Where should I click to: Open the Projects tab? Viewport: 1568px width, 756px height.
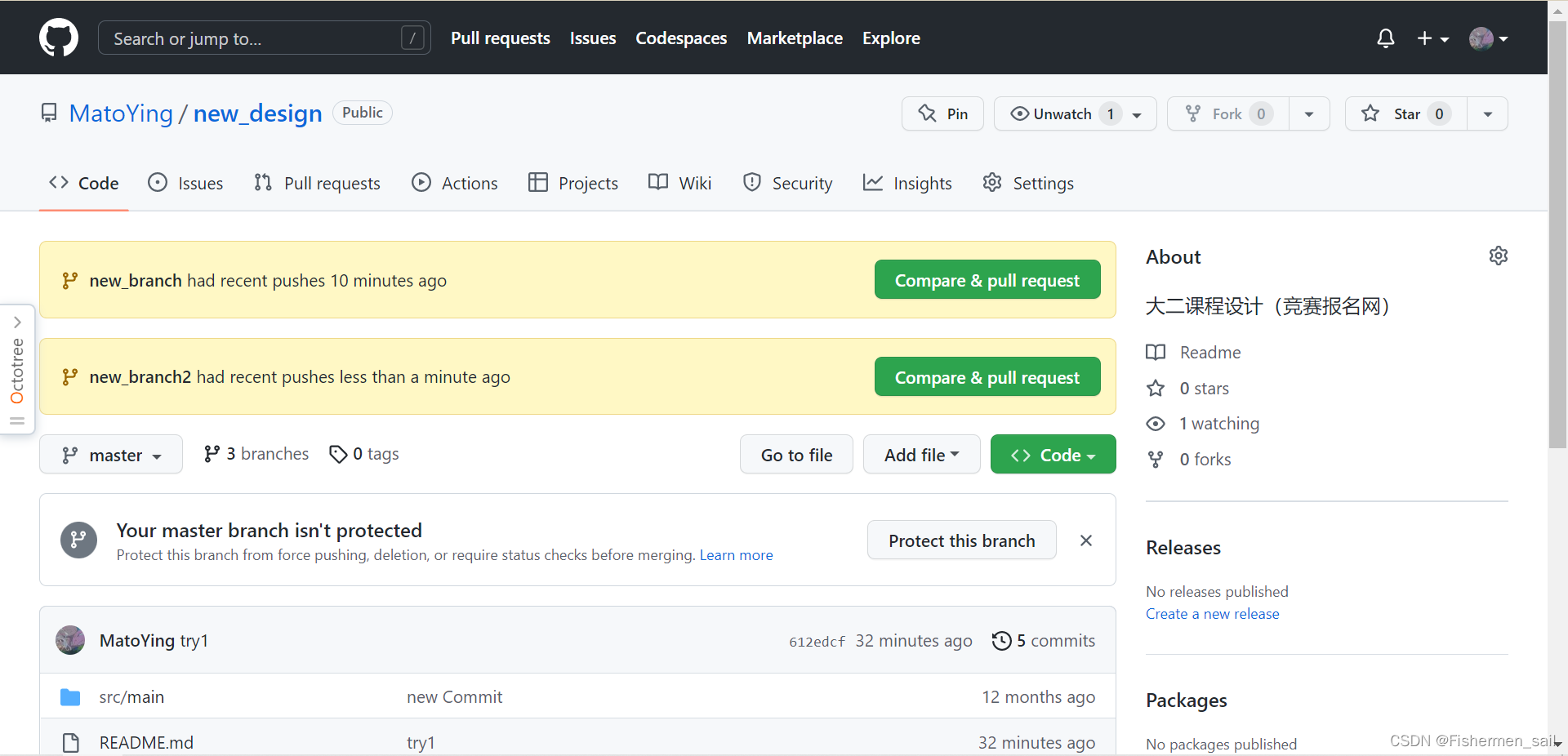coord(573,183)
